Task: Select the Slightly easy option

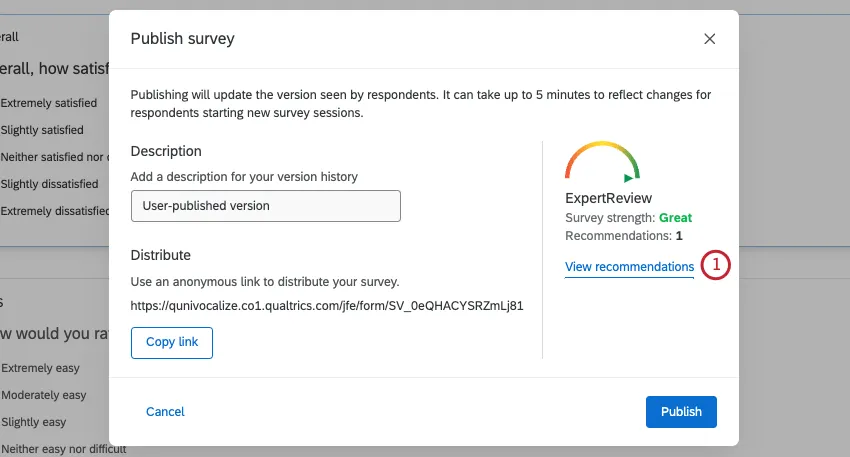Action: coord(34,422)
